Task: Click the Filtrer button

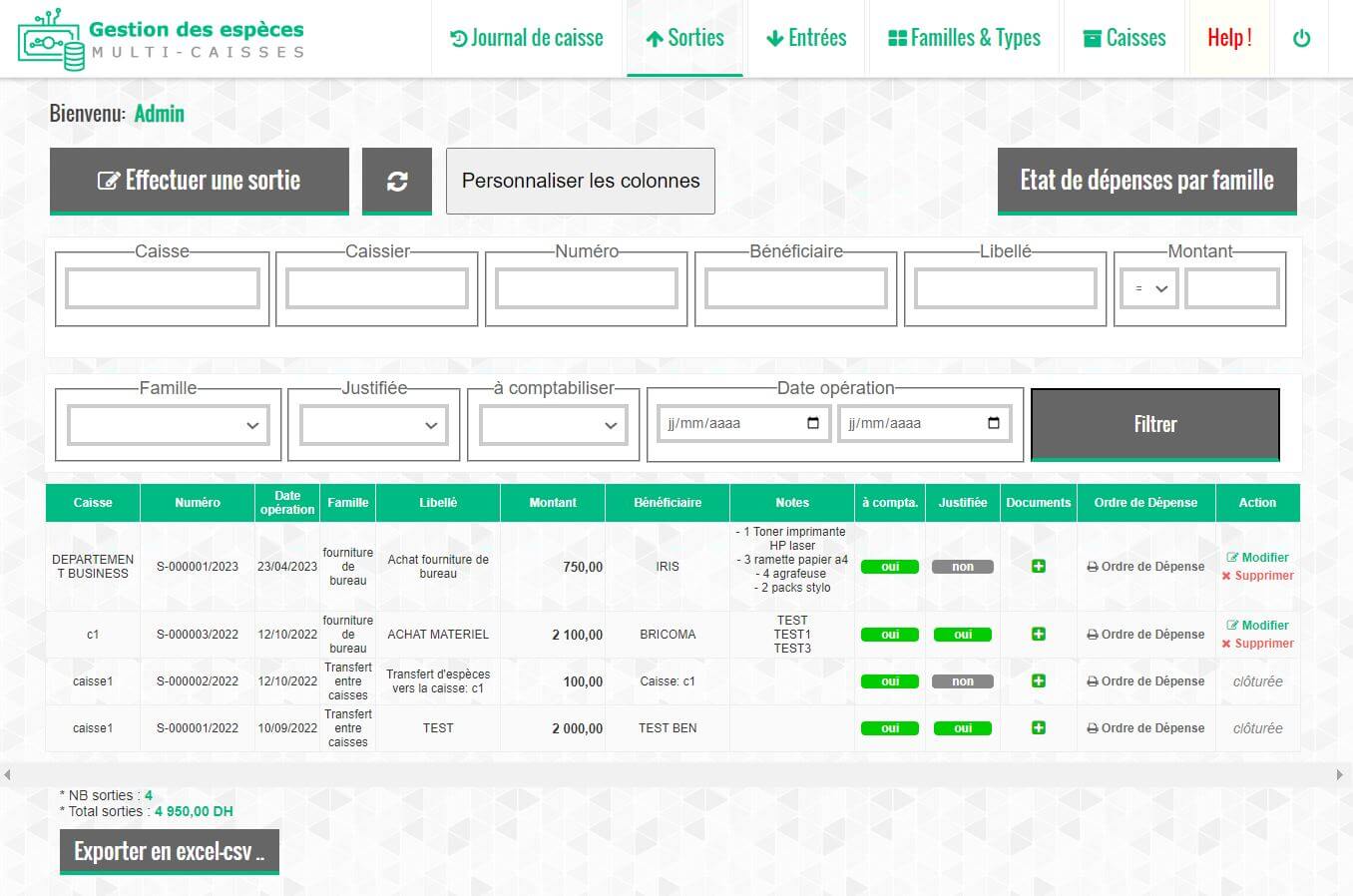Action: (x=1154, y=424)
